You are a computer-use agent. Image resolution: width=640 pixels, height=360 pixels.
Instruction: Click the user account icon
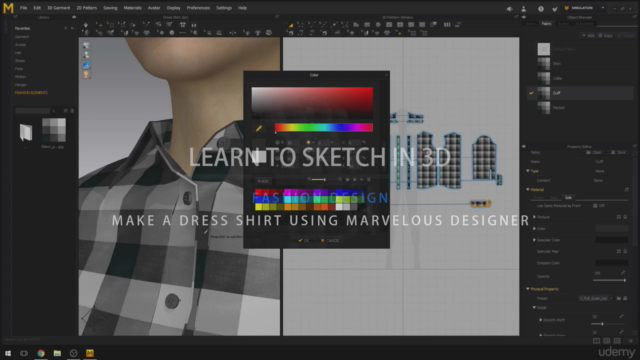pyautogui.click(x=524, y=9)
